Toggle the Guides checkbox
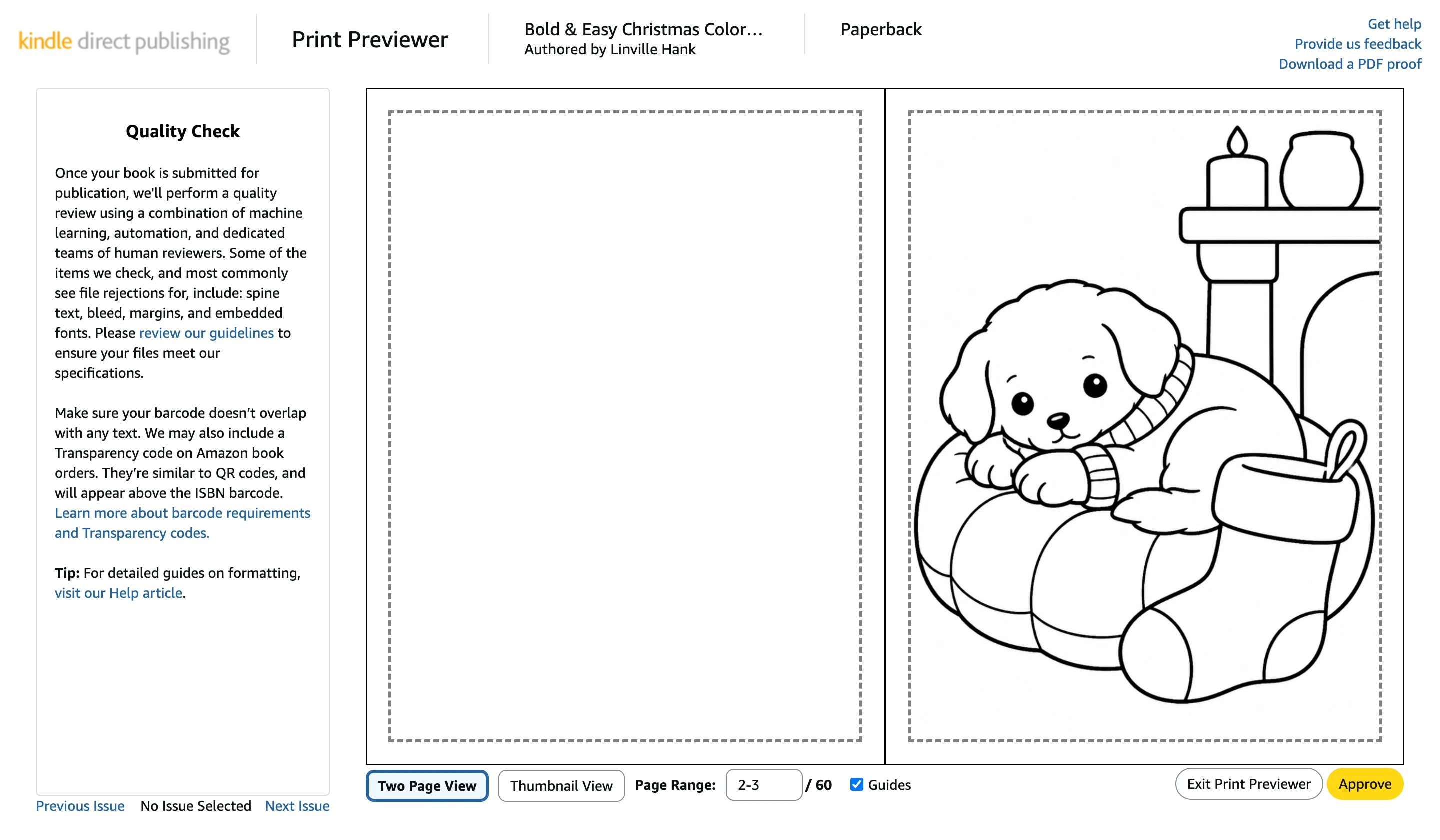This screenshot has height=840, width=1440. click(x=856, y=784)
